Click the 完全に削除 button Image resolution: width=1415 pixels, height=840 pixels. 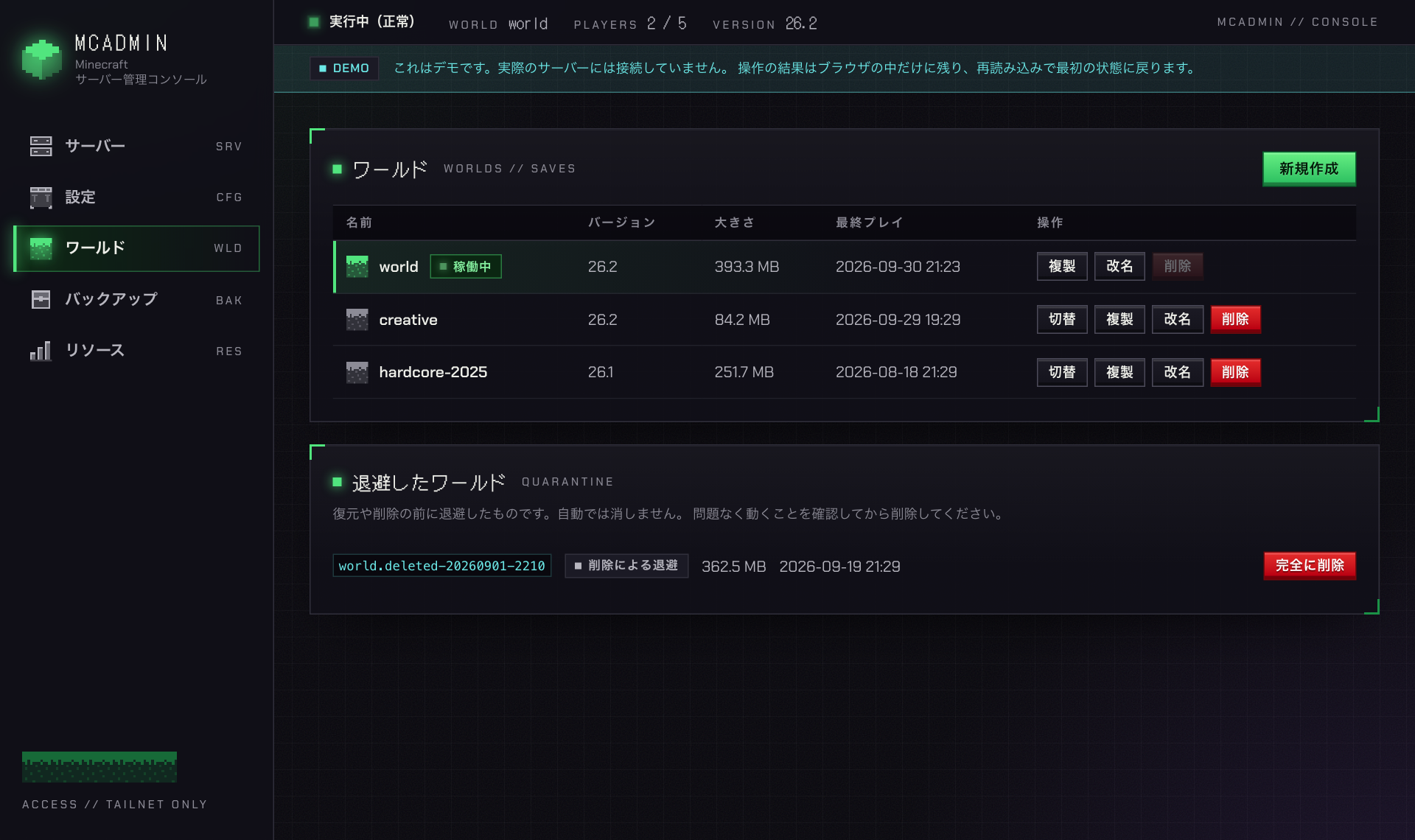(1310, 566)
